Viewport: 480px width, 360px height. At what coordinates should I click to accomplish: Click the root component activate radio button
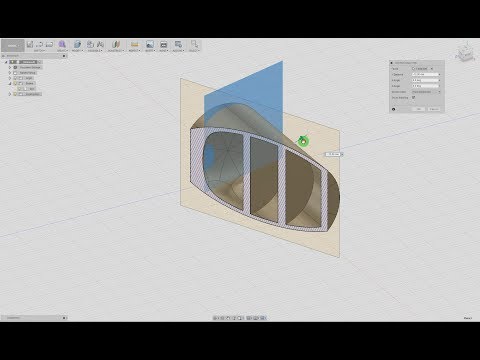click(40, 62)
